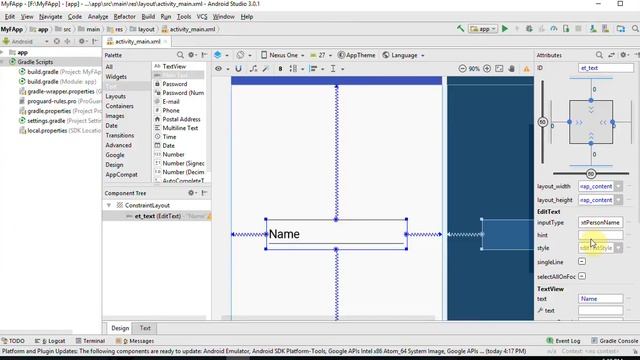640x360 pixels.
Task: Show warnings and errors triangle icon
Action: point(527,69)
